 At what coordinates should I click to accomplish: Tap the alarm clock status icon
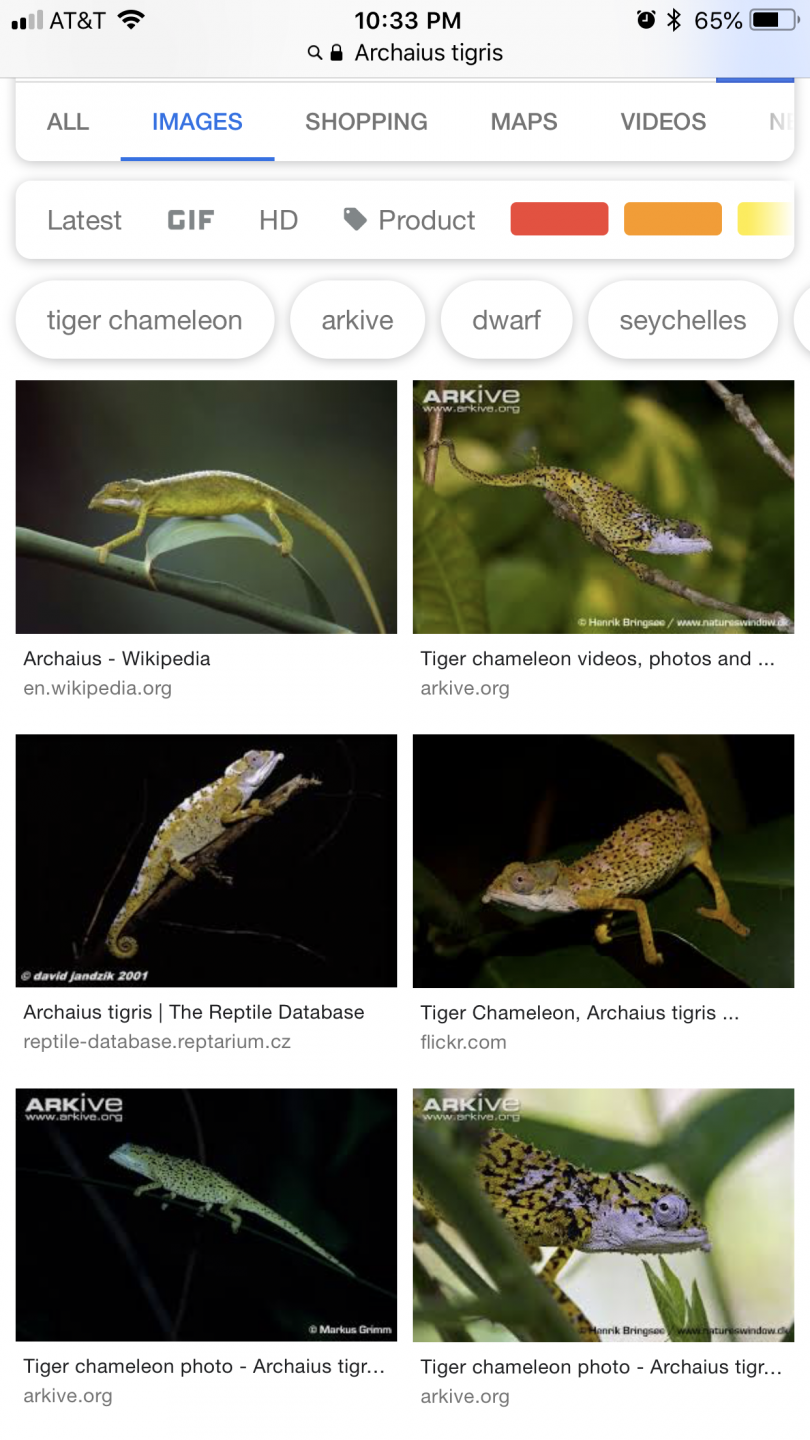coord(646,20)
